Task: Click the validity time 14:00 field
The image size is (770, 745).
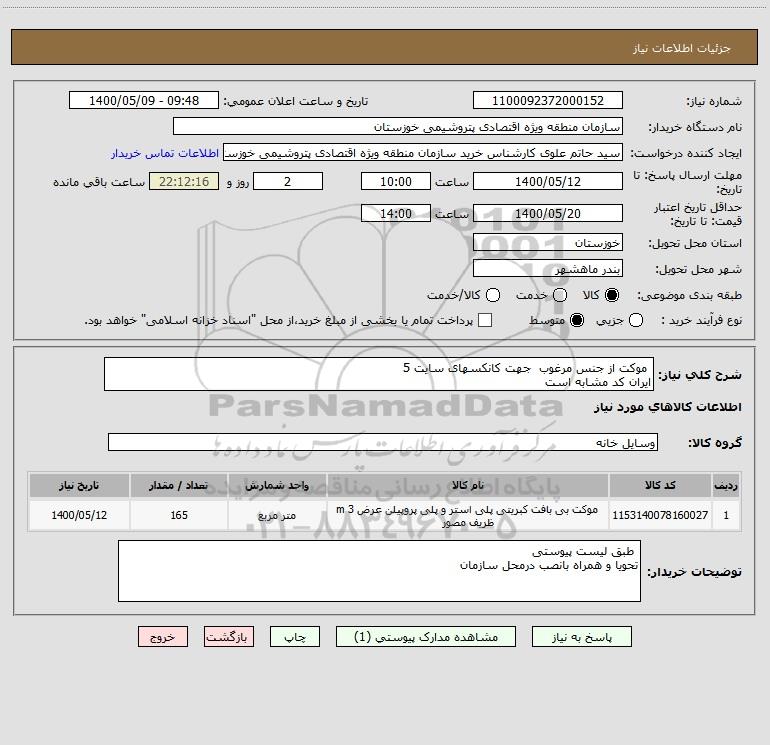Action: coord(396,213)
